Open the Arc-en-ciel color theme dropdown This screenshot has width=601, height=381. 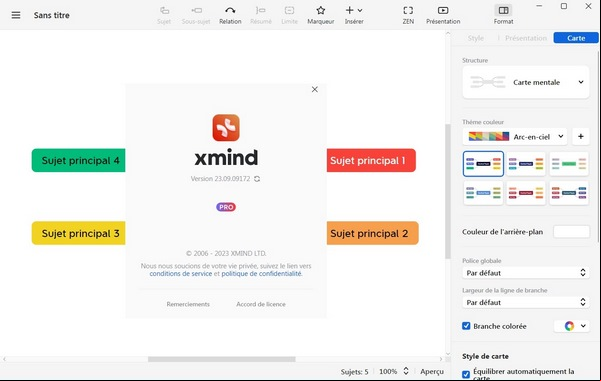(x=515, y=136)
